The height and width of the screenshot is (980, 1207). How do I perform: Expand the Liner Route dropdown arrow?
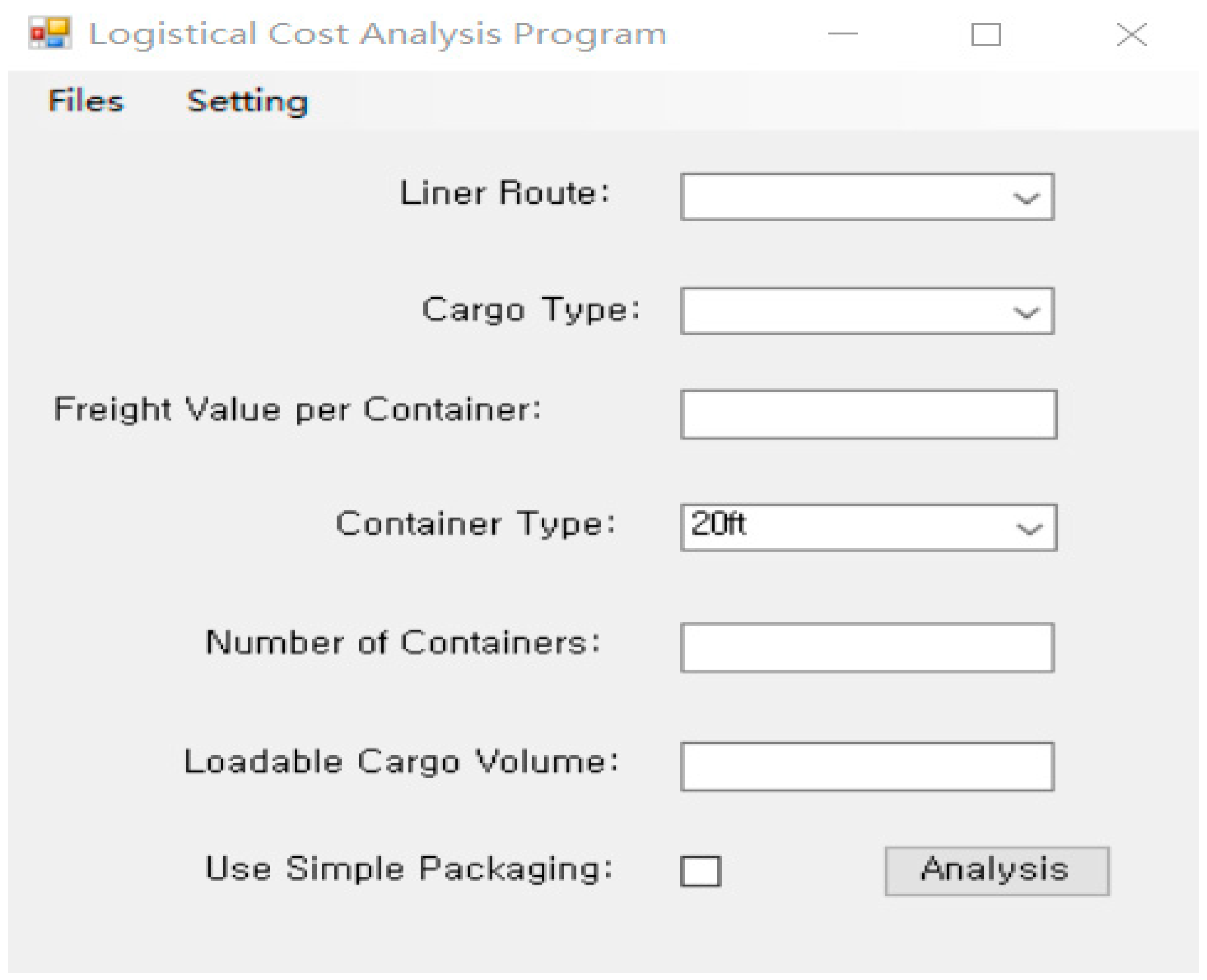click(x=1025, y=198)
